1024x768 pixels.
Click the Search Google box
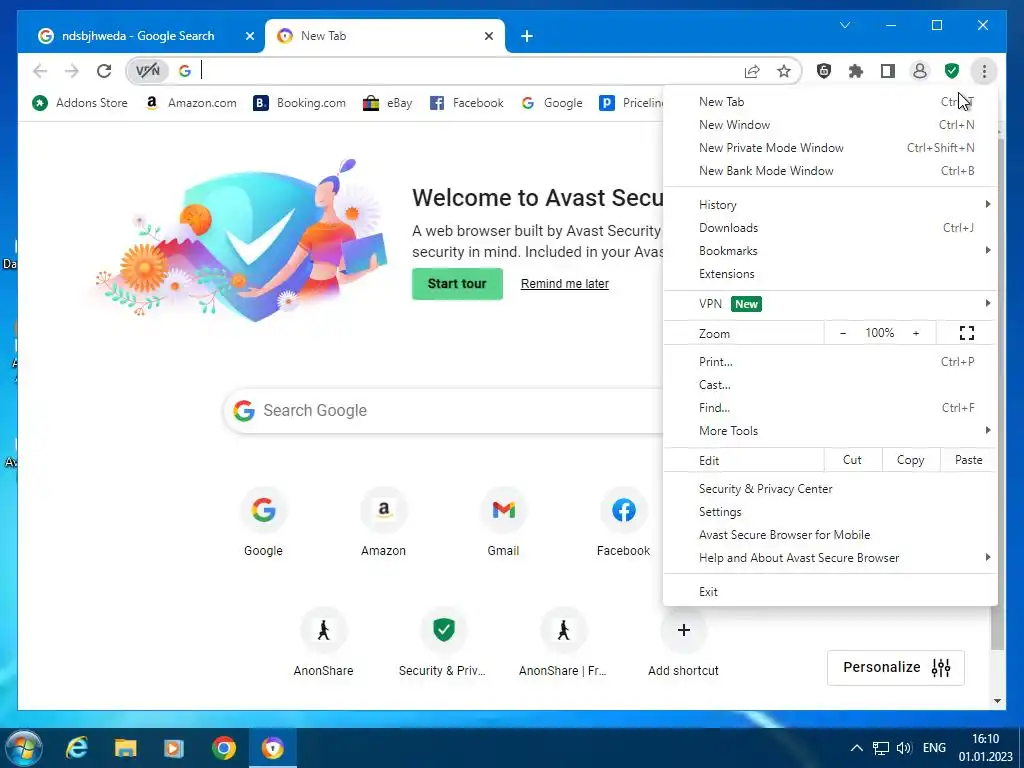click(444, 411)
